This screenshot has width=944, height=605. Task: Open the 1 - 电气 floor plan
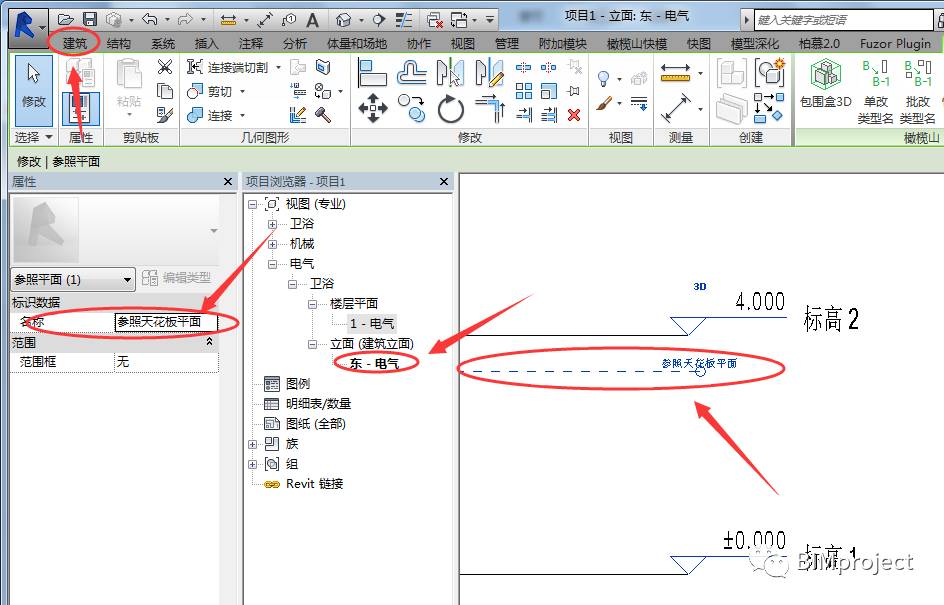point(371,324)
